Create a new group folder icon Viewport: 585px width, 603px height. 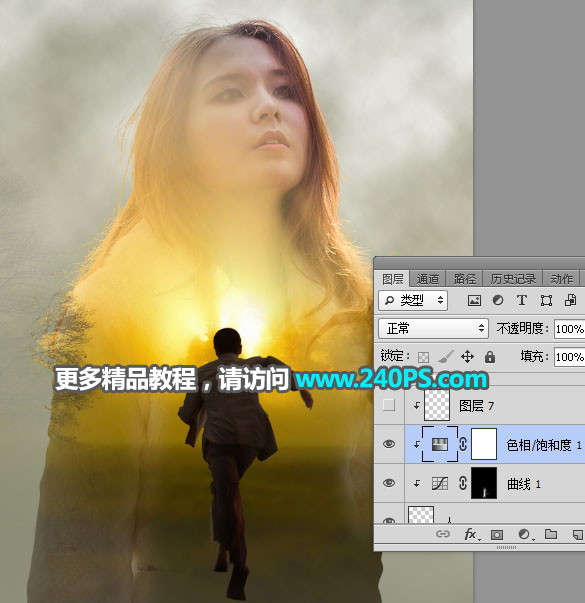coord(551,534)
